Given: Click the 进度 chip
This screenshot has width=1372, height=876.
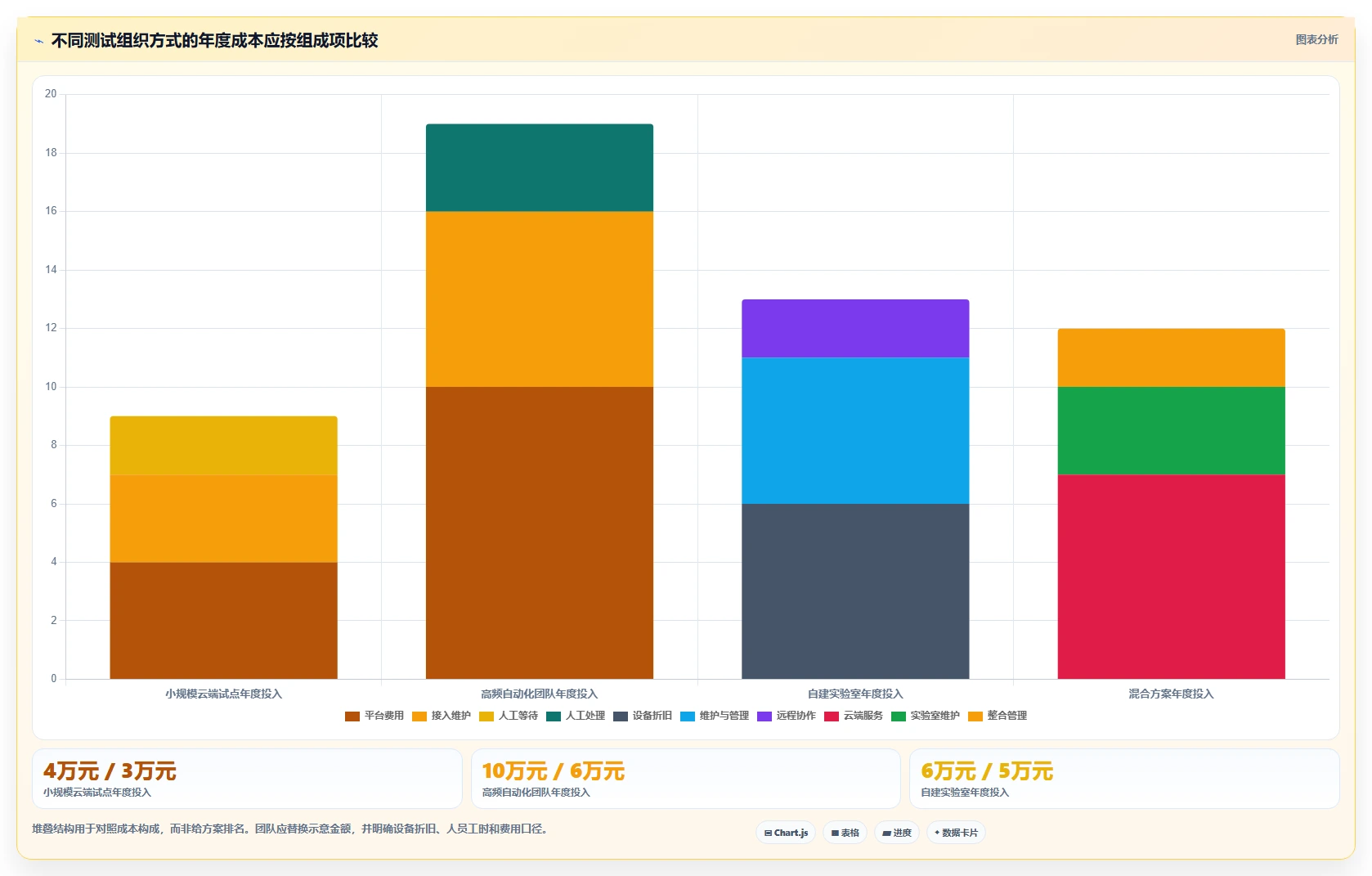Looking at the screenshot, I should tap(897, 833).
